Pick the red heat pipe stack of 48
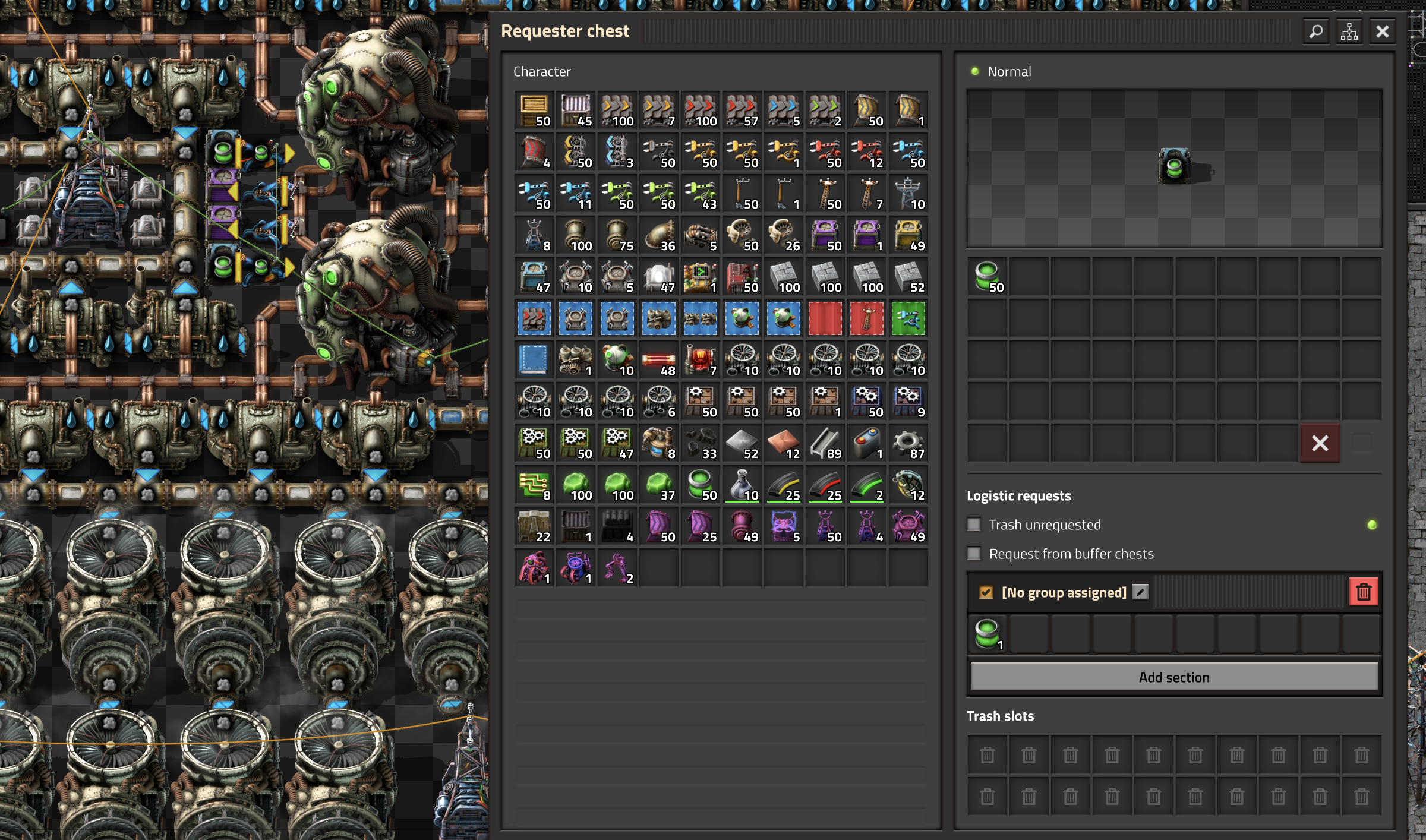 click(x=659, y=360)
